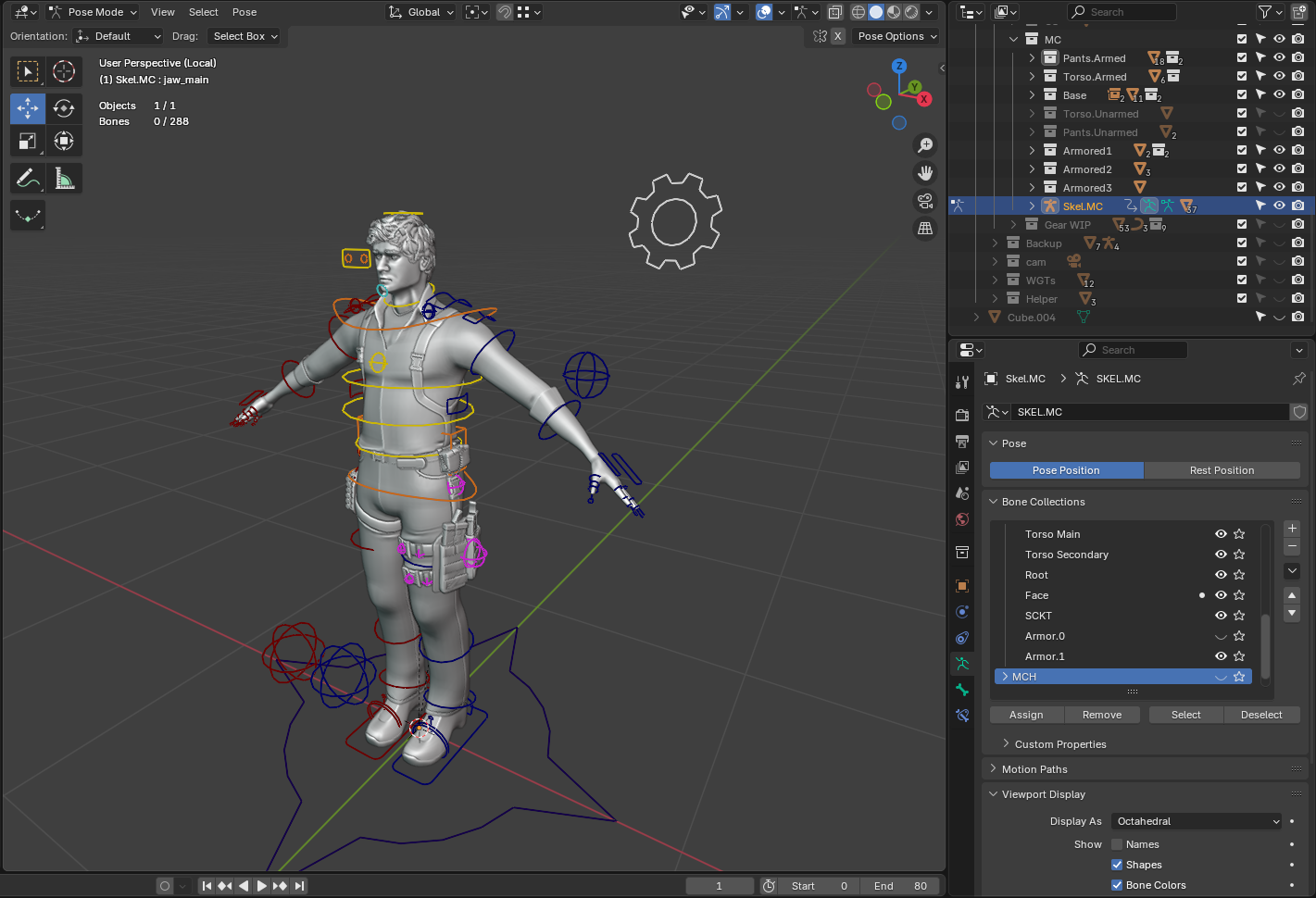Viewport: 1316px width, 898px height.
Task: Open the Object properties tab
Action: pos(962,586)
